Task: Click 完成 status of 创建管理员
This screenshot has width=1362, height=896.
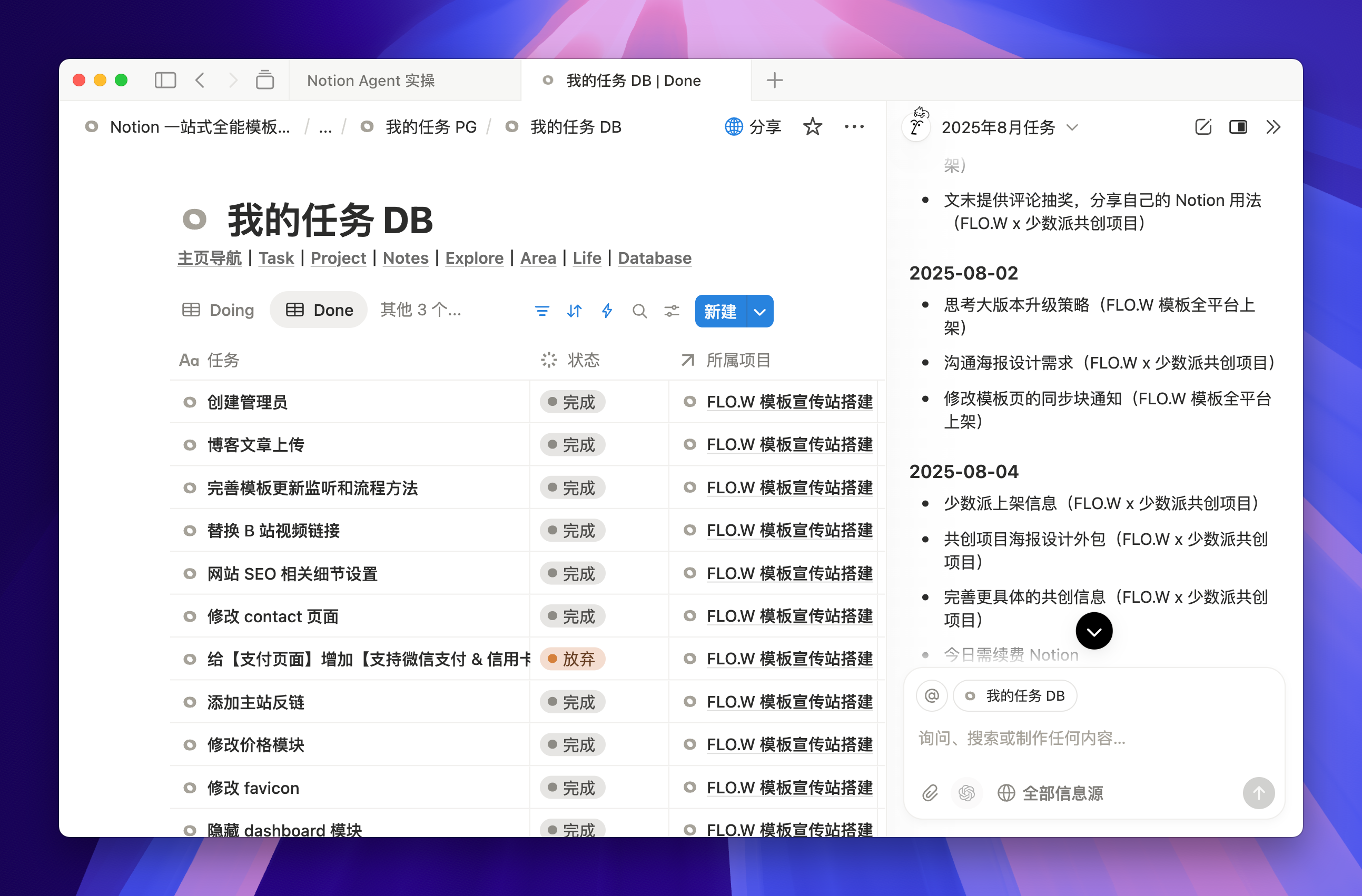Action: coord(573,402)
